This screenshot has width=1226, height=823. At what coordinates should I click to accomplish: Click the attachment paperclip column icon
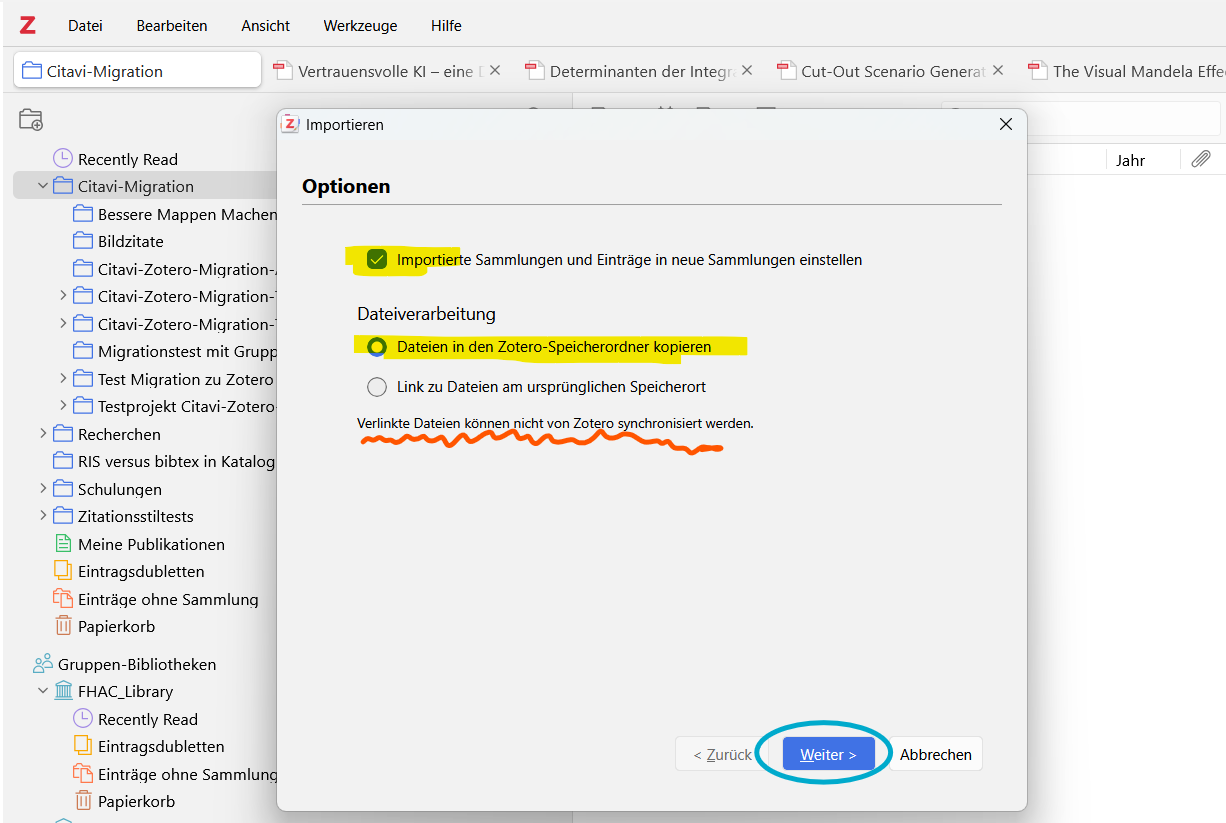point(1201,160)
